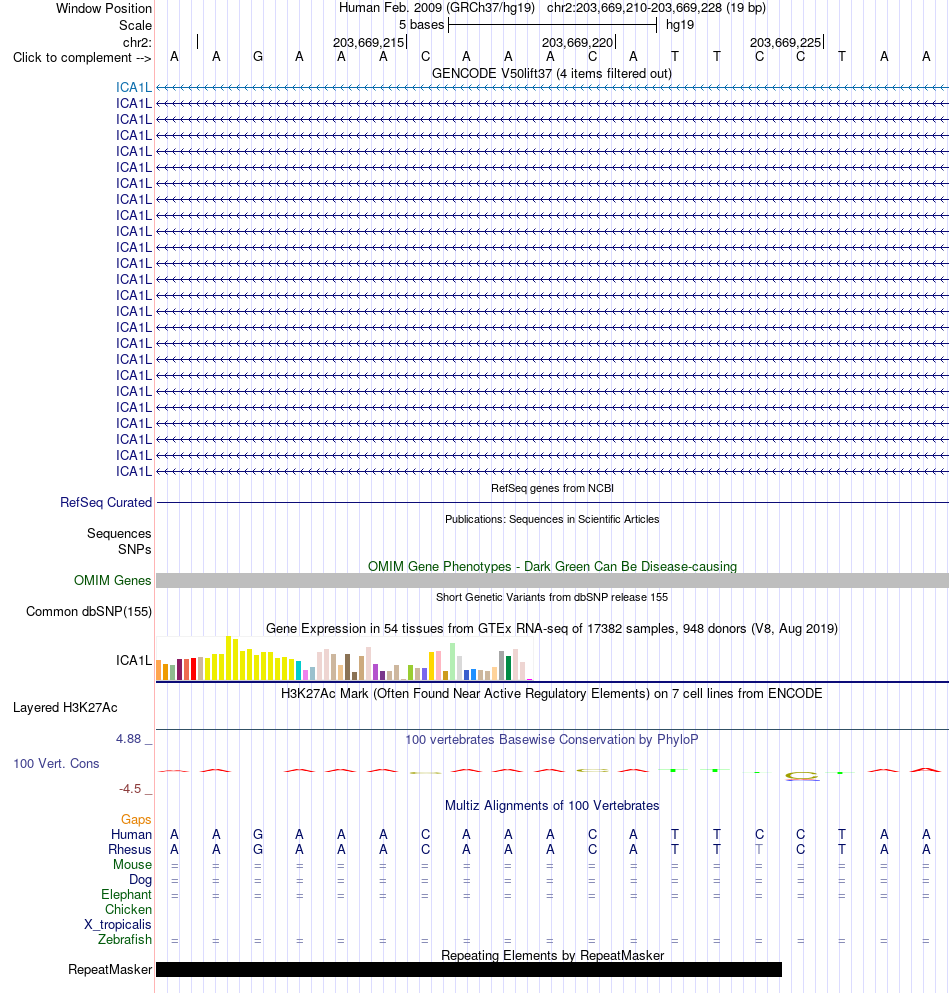
Task: Open the 'Gene Expression in 54 tissues from GTEx' title
Action: tap(552, 628)
